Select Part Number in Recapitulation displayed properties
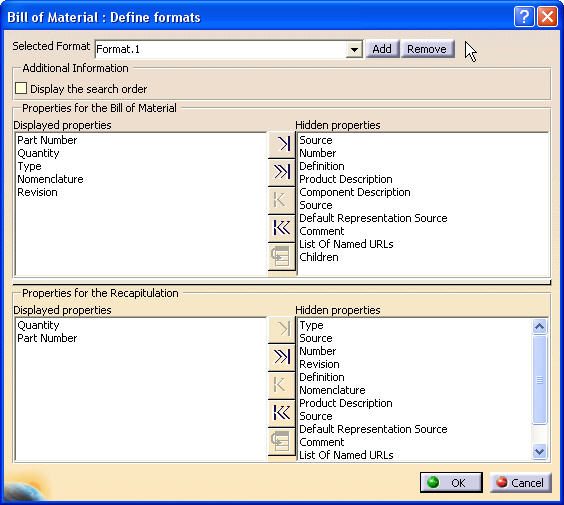 tap(47, 338)
